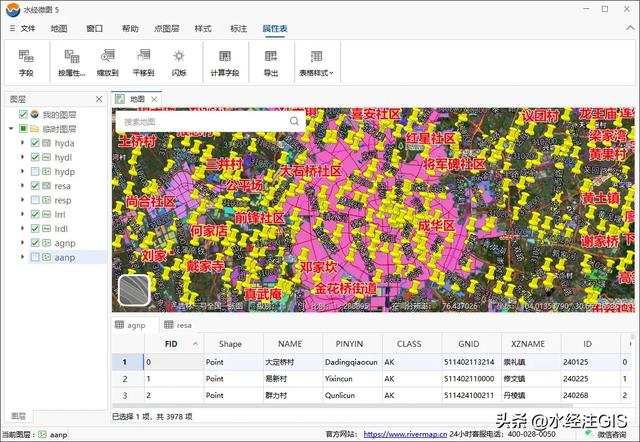Image resolution: width=640 pixels, height=442 pixels.
Task: Close the 图层 layers panel
Action: (99, 99)
